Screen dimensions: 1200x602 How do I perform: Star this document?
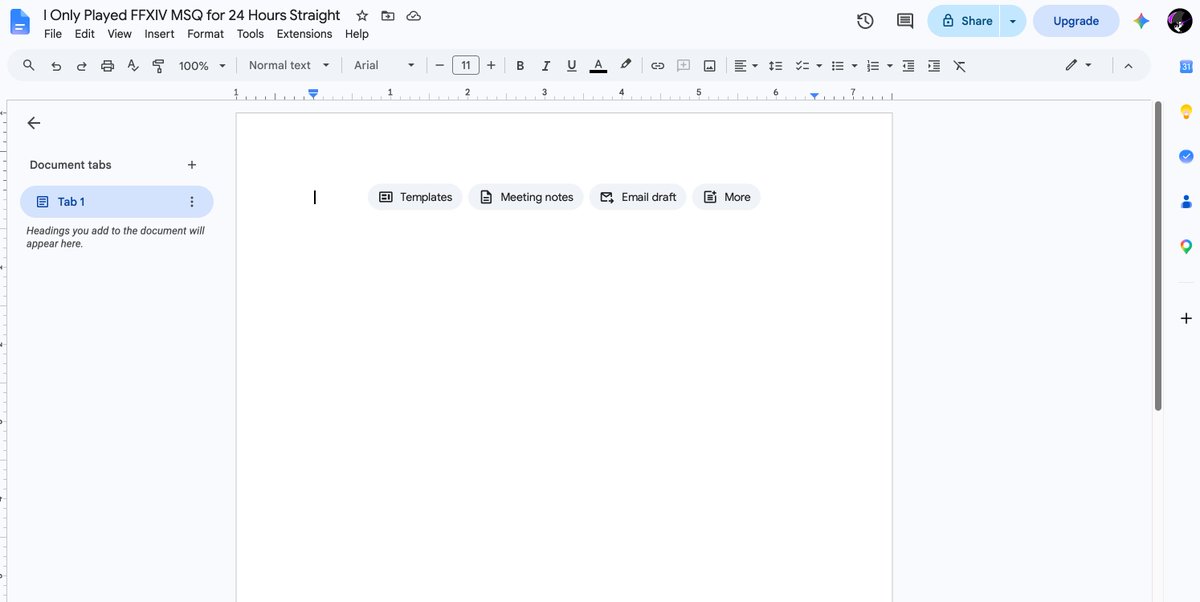(x=362, y=16)
